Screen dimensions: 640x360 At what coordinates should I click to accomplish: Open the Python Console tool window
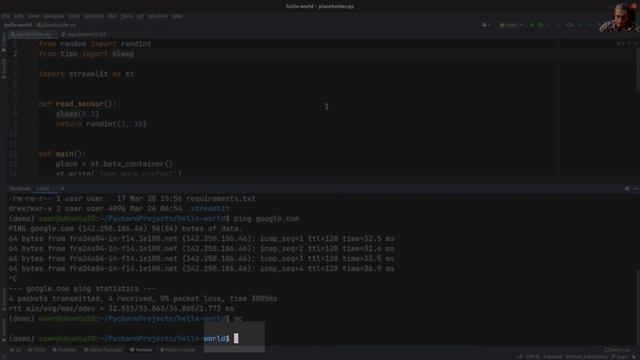178,350
